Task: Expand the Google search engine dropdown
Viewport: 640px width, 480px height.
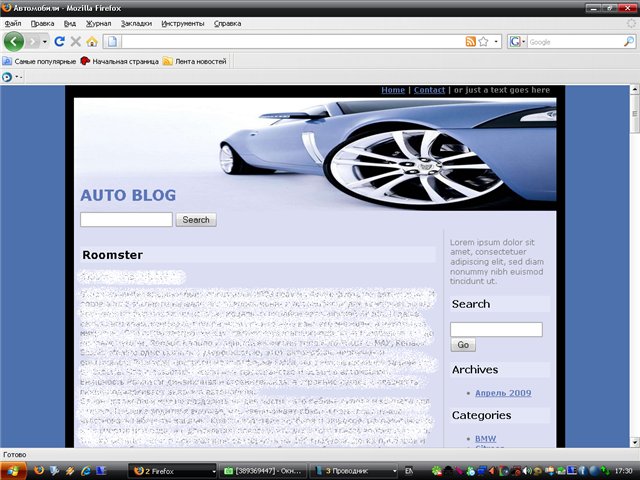Action: [x=517, y=42]
